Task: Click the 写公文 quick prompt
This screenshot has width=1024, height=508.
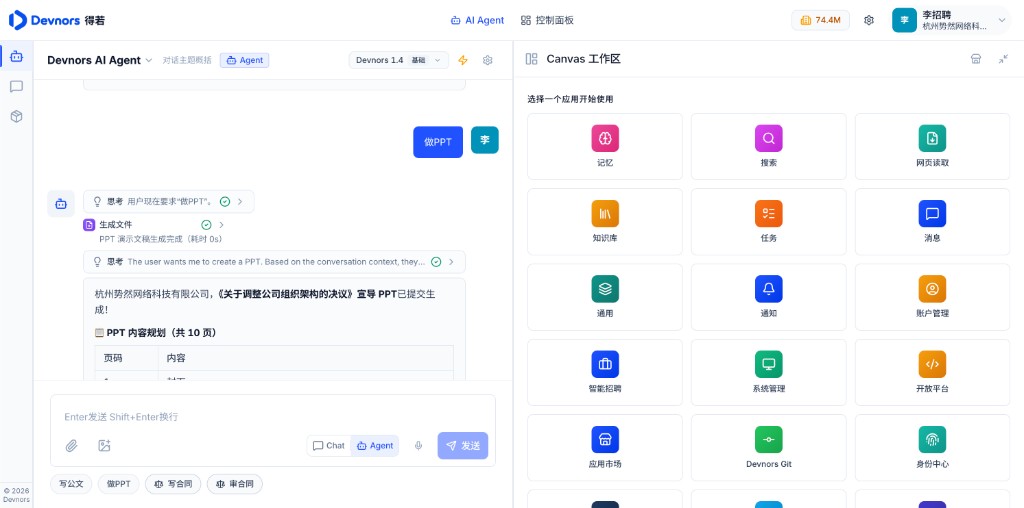Action: [71, 484]
